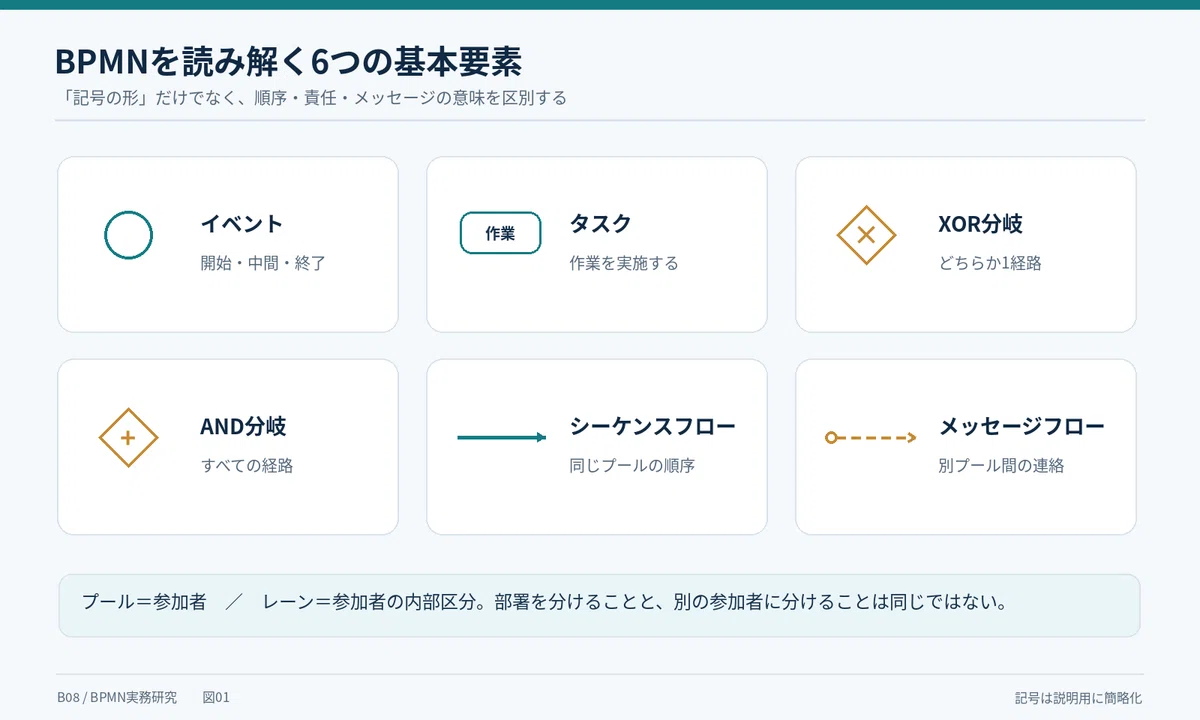Select the rounded task box labeled 作業
This screenshot has height=720, width=1200.
click(500, 233)
